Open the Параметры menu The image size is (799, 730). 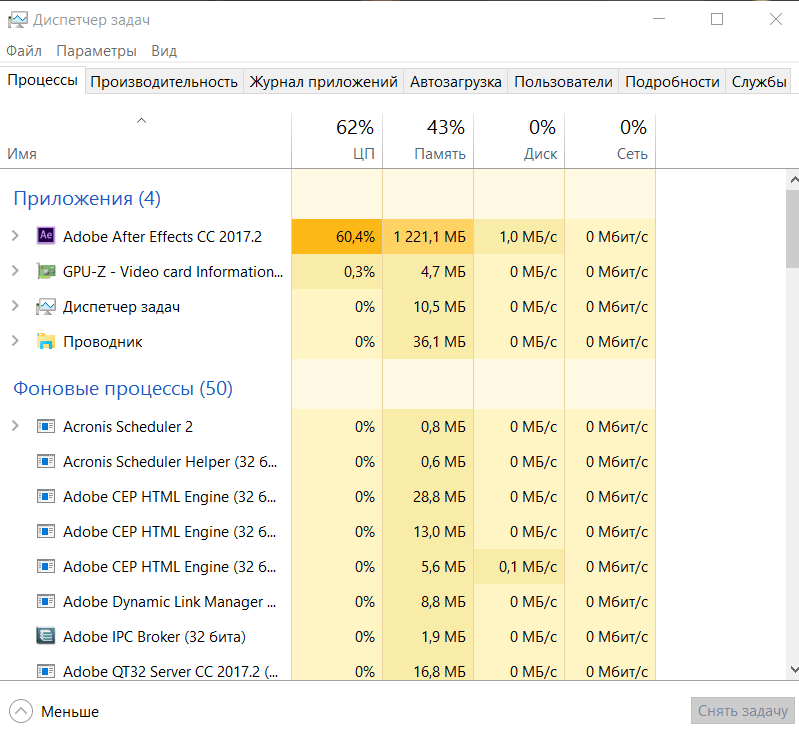[x=96, y=51]
